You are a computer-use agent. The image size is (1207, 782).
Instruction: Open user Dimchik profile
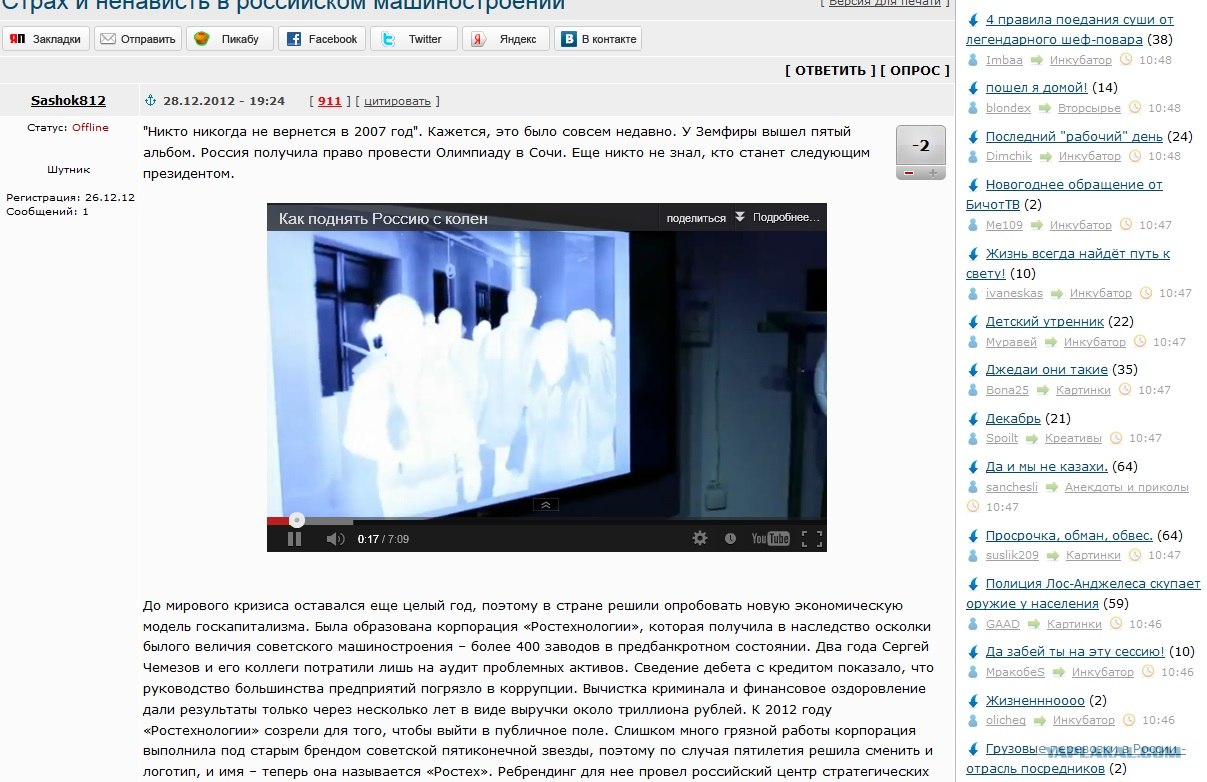(x=1009, y=156)
